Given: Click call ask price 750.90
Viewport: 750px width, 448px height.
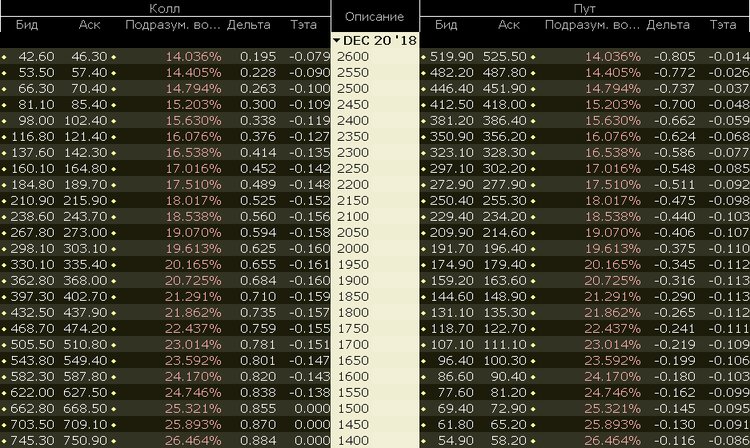Looking at the screenshot, I should (x=86, y=441).
